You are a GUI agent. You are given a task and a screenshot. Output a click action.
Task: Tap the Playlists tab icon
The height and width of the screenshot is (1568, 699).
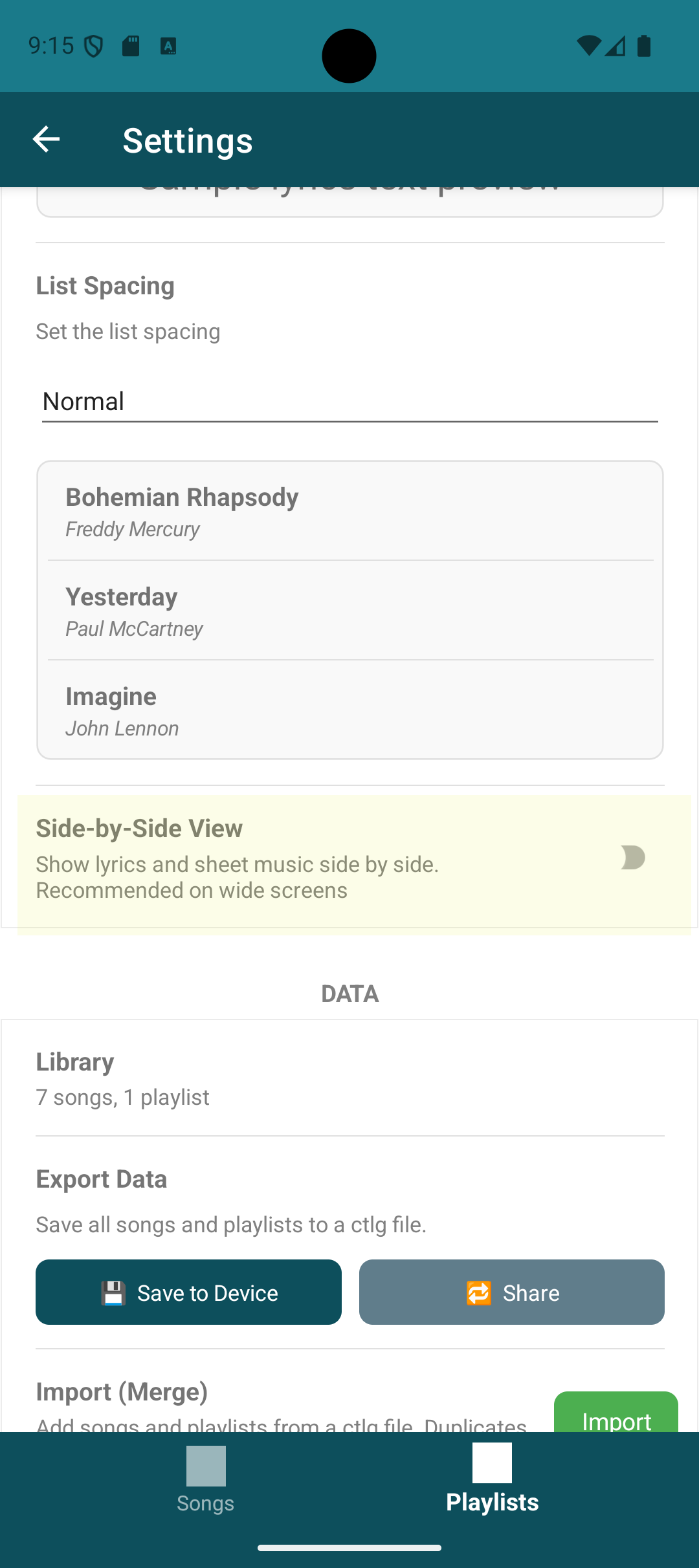coord(492,1463)
